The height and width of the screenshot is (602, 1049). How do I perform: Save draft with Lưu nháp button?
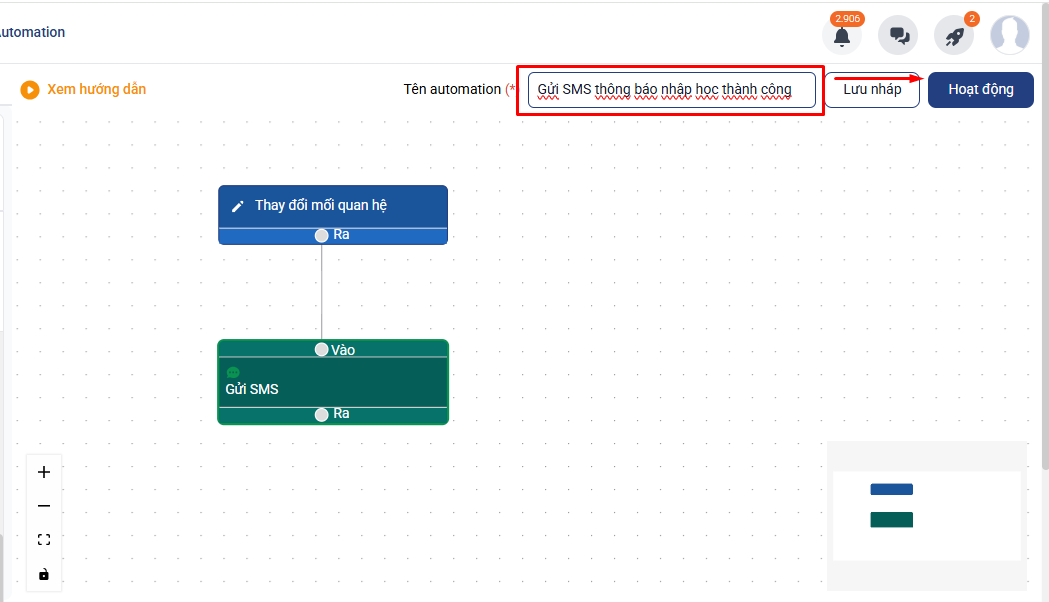(x=872, y=90)
